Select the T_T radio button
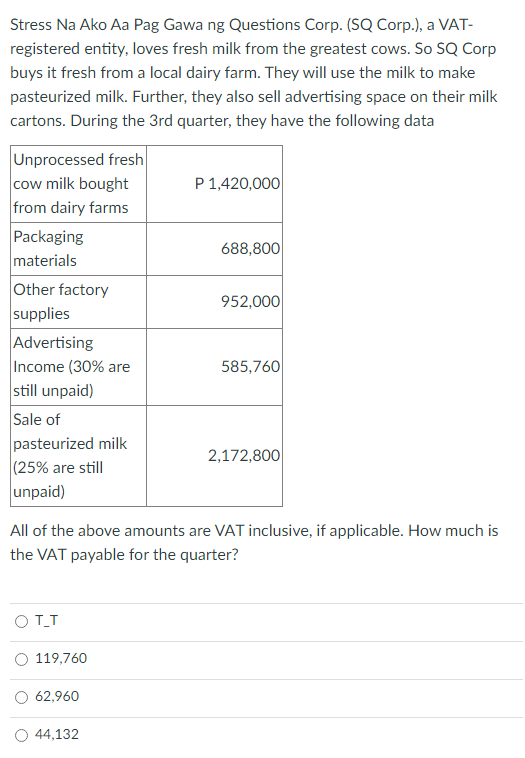 click(x=21, y=621)
